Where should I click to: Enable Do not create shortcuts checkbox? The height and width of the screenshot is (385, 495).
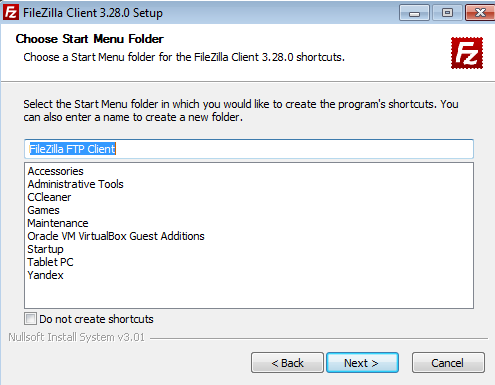click(x=30, y=319)
